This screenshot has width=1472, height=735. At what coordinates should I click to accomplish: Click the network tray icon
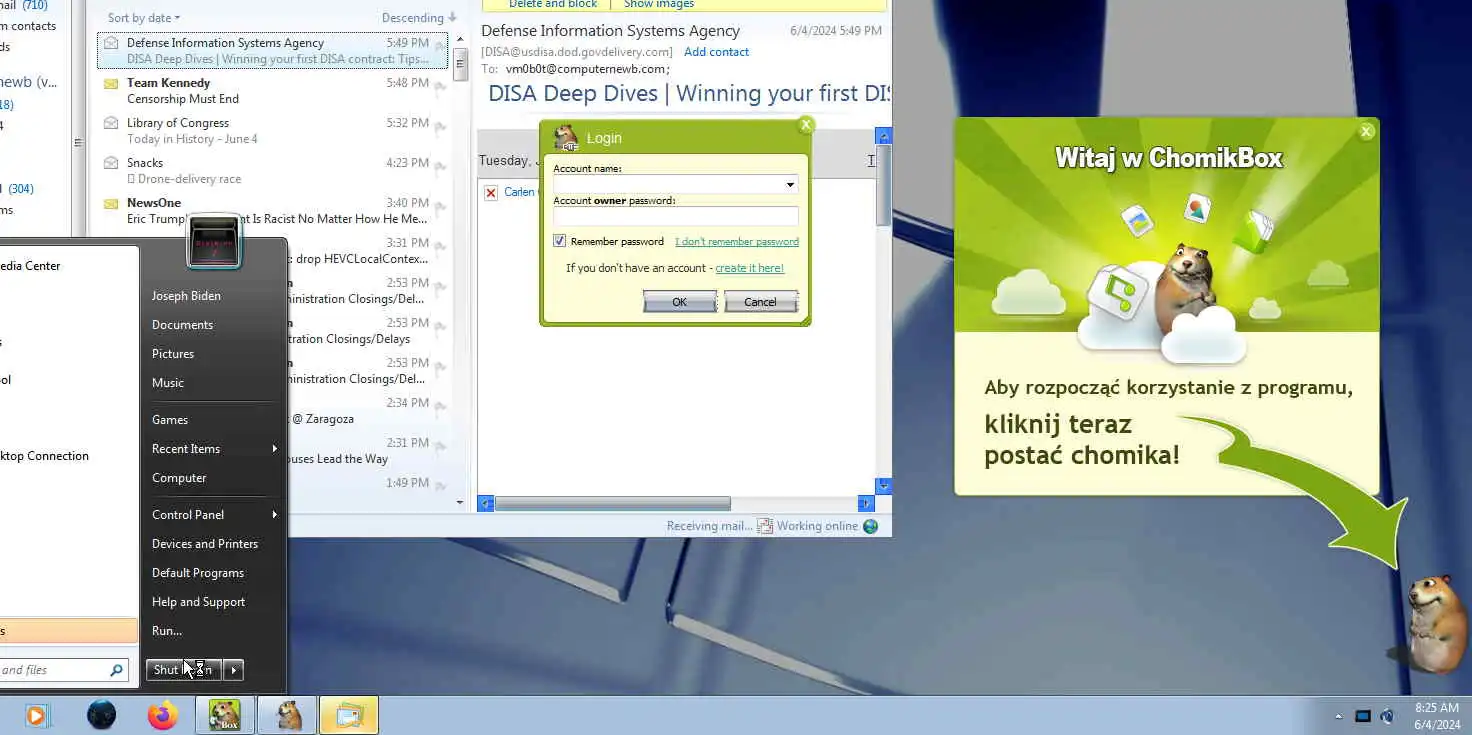click(1387, 716)
